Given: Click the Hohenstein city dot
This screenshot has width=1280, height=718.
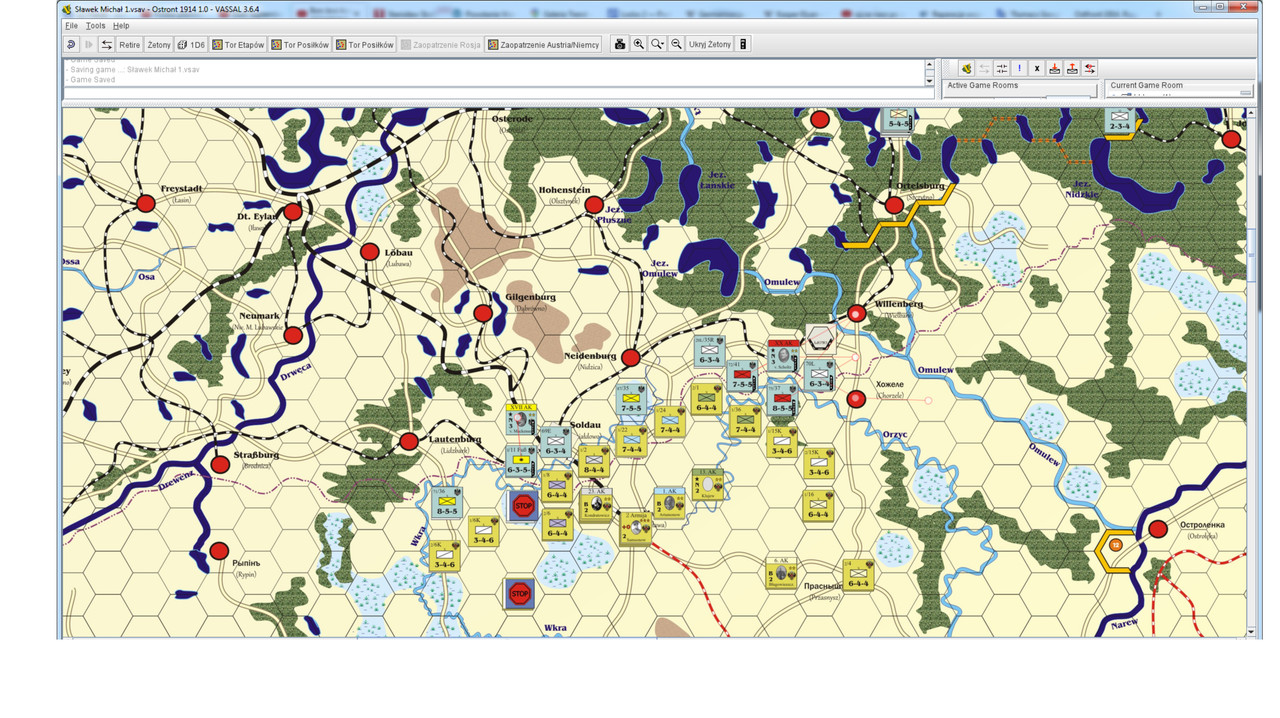Looking at the screenshot, I should [594, 205].
